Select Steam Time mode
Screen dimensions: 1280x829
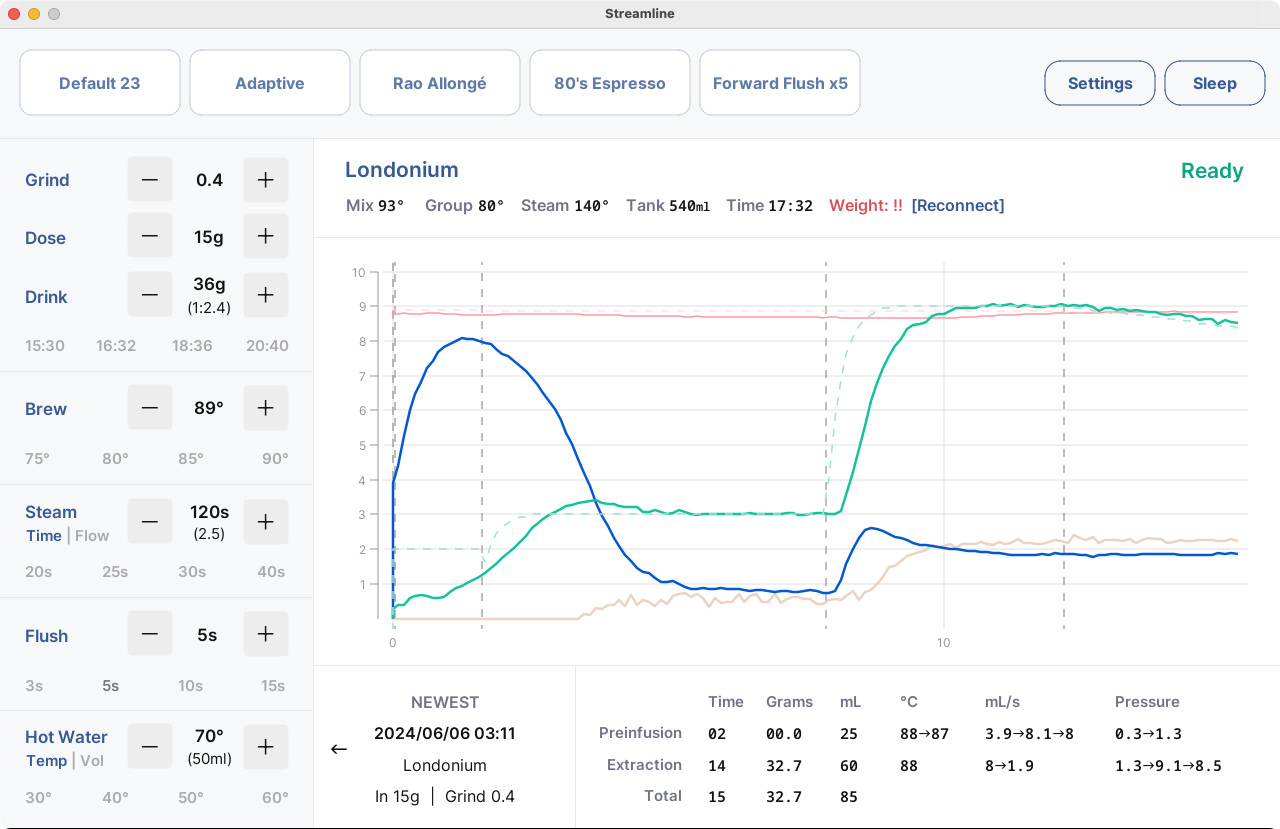44,536
